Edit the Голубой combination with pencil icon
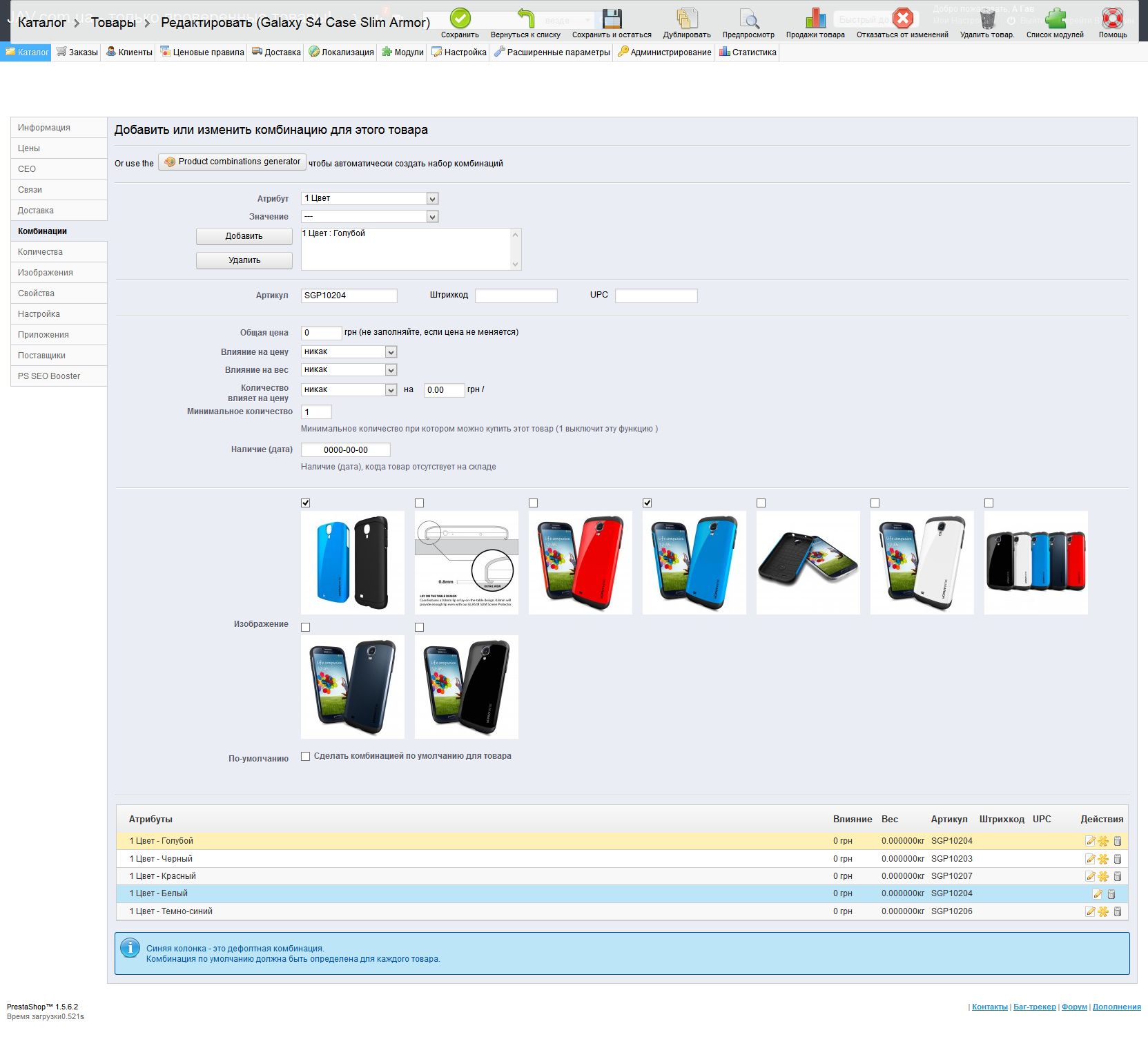Viewport: 1148px width, 1046px height. pos(1091,841)
